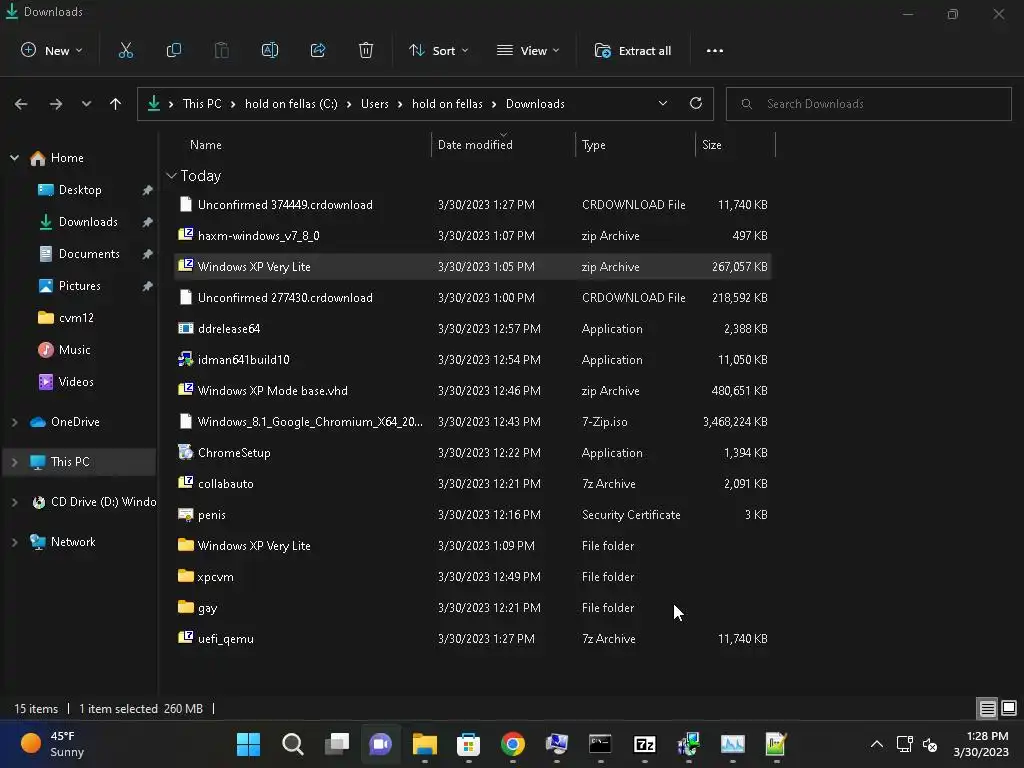Open Videos in navigation pane
Image resolution: width=1024 pixels, height=768 pixels.
76,382
